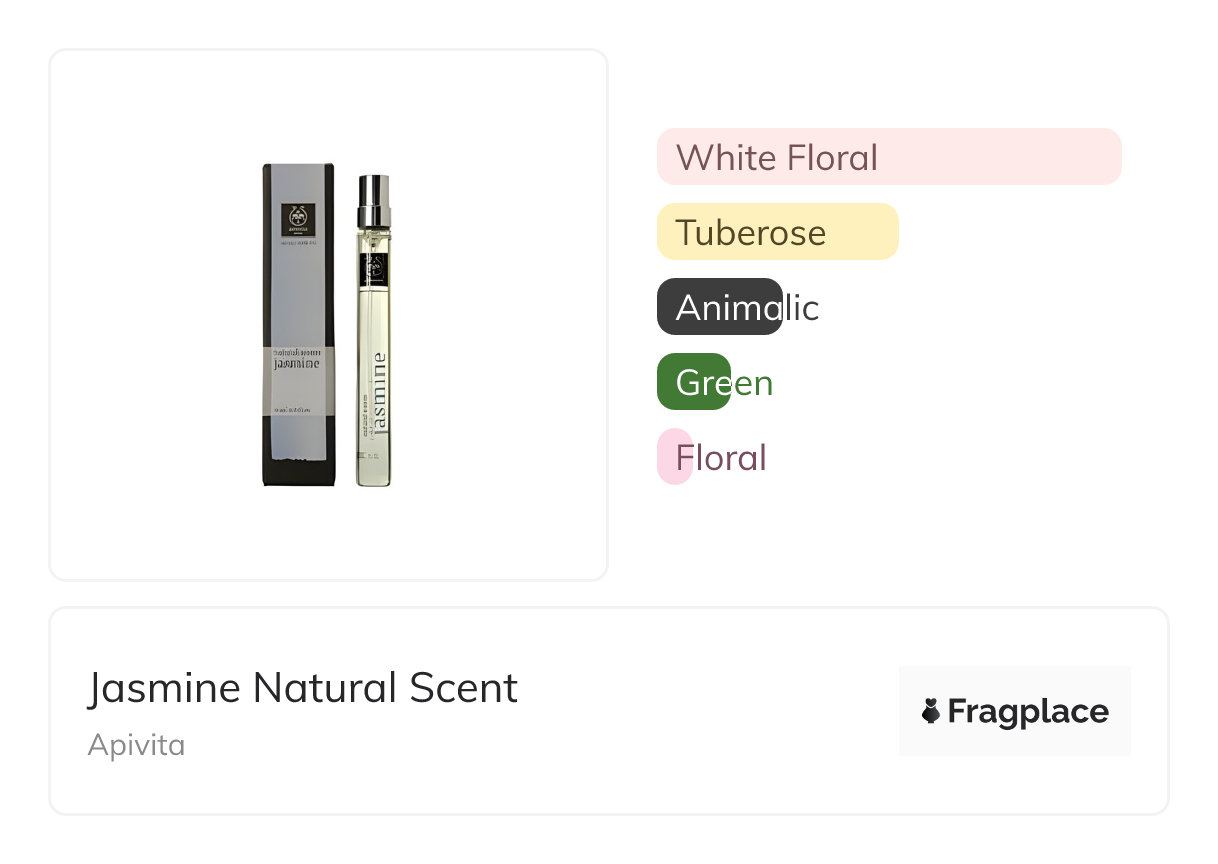Click the grey Fragplace badge background
The width and height of the screenshot is (1218, 864).
point(1014,680)
